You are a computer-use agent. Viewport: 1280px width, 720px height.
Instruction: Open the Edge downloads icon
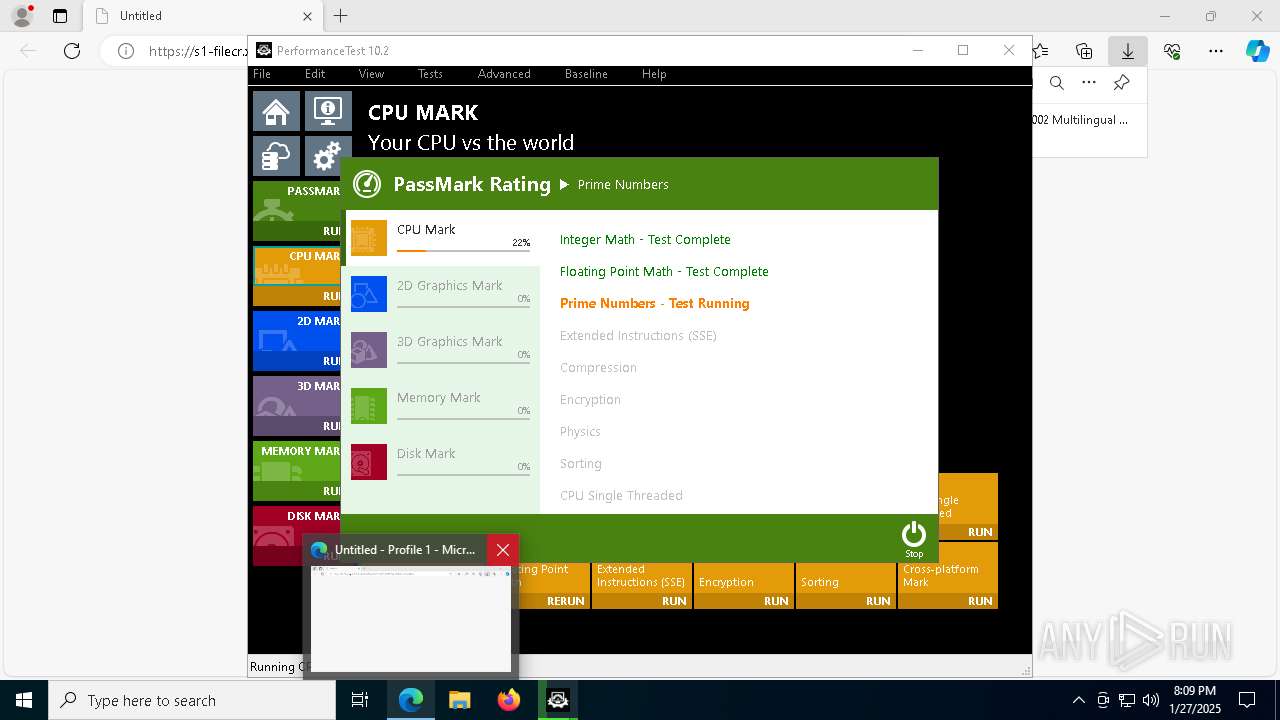point(1127,51)
